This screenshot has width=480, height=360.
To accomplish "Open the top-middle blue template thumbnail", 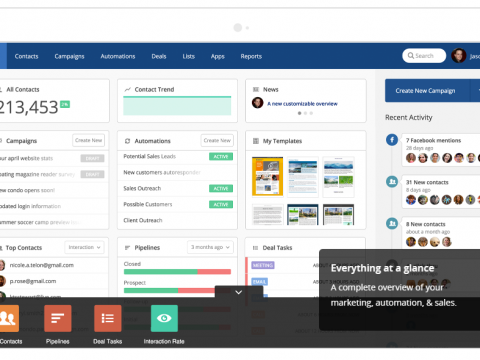I will coord(303,177).
